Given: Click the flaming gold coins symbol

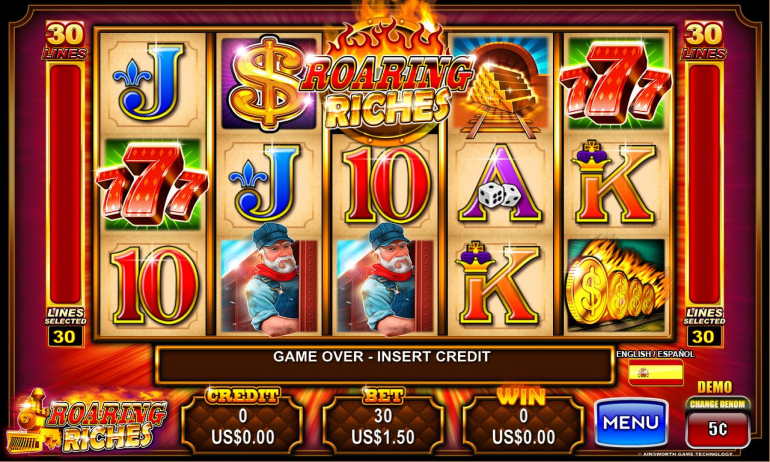Looking at the screenshot, I should [x=616, y=285].
